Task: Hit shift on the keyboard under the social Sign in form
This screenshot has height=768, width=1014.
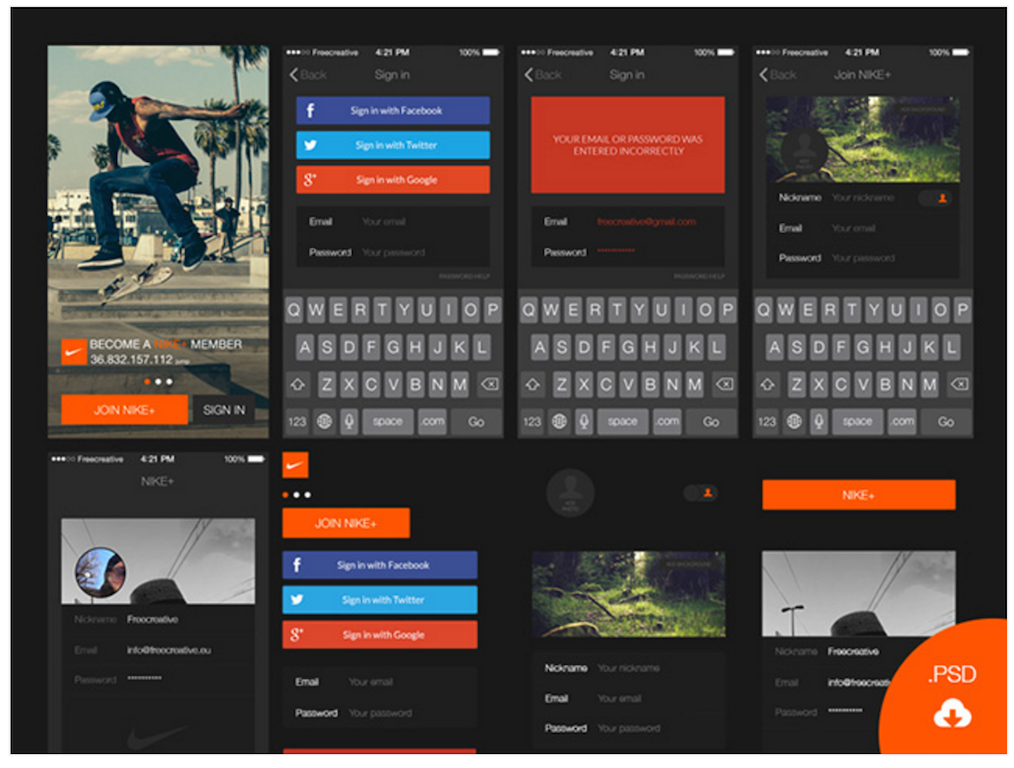Action: 298,385
